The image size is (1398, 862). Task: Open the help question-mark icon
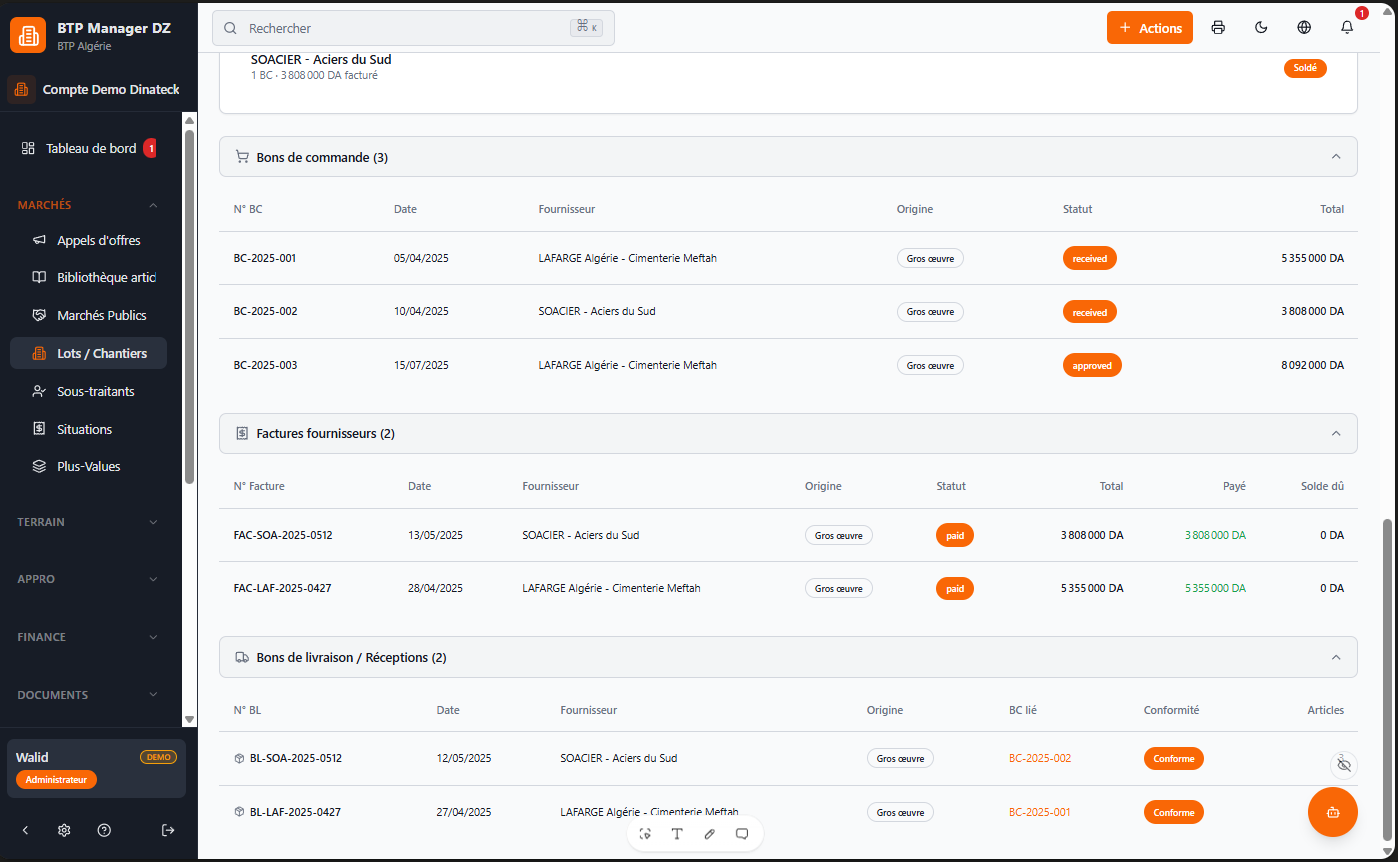[104, 830]
